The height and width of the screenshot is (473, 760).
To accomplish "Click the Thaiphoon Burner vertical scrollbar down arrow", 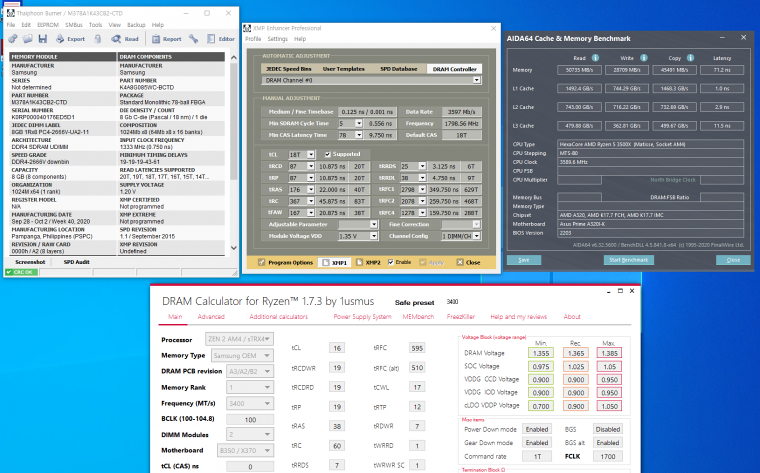I will pos(234,248).
